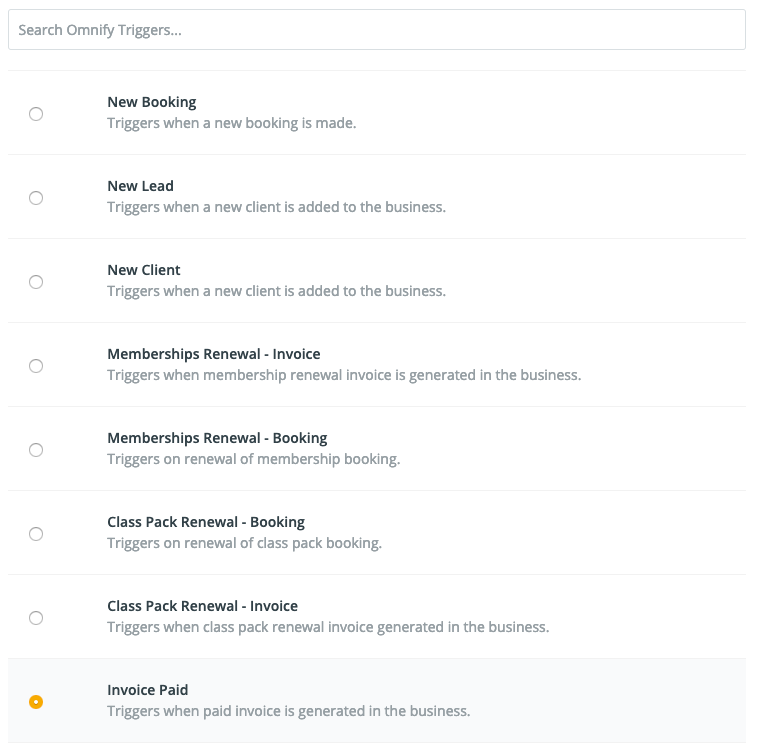The image size is (759, 751).
Task: Choose Memberships Renewal - Invoice radio button
Action: click(x=36, y=366)
